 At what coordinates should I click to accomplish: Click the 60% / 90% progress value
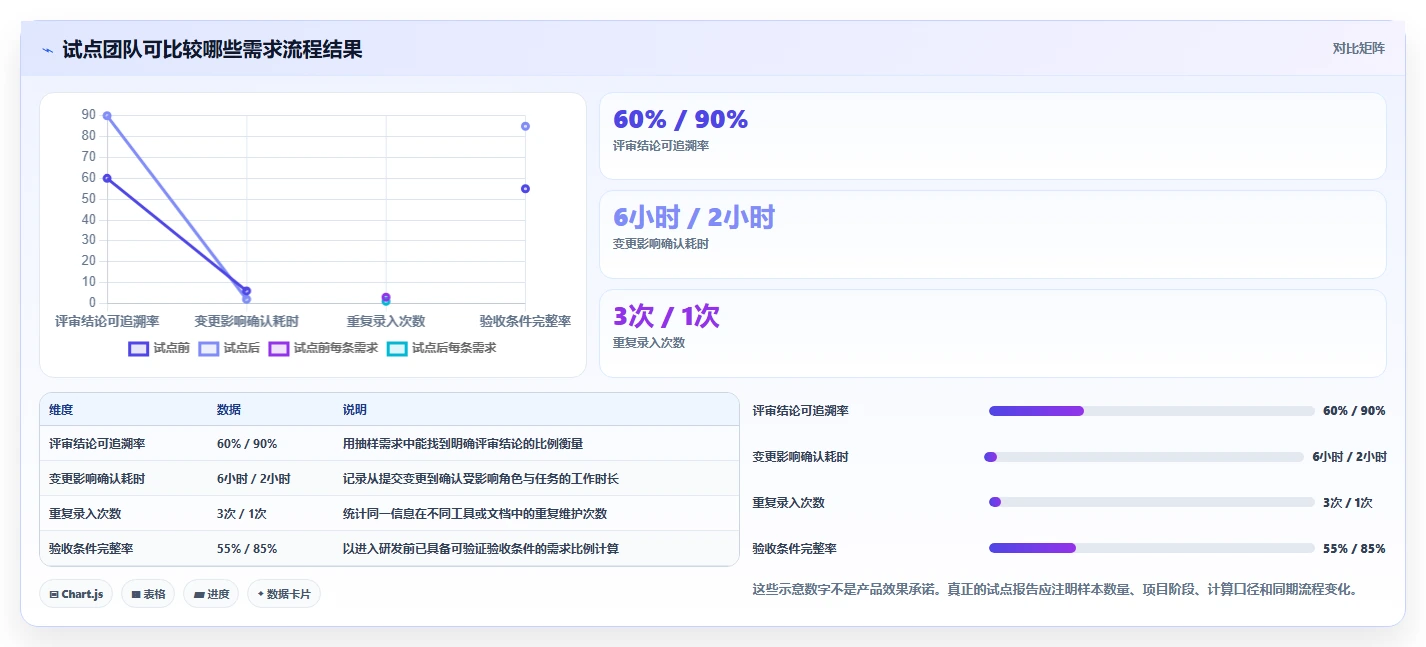[1354, 411]
